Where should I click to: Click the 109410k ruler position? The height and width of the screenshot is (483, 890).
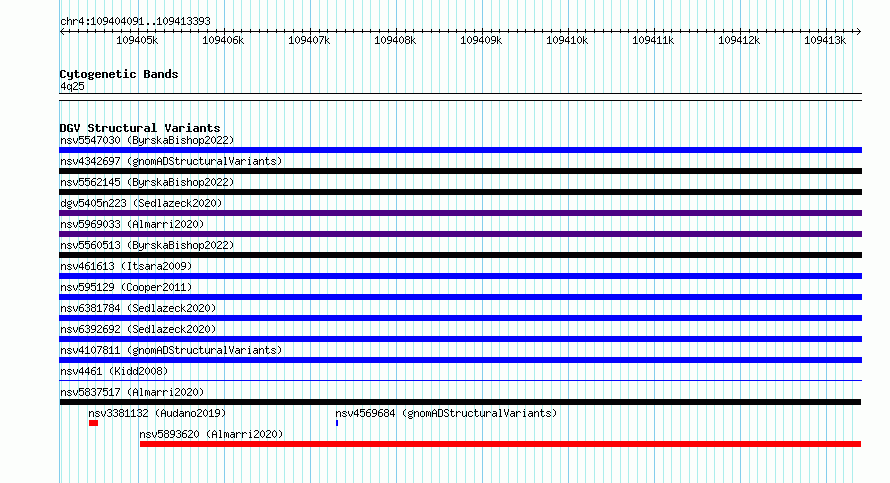pos(567,40)
